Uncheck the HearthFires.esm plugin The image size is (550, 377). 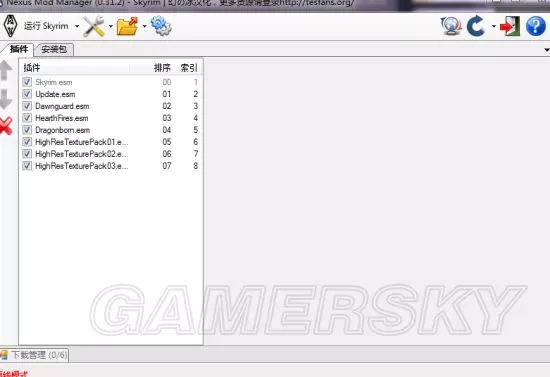27,118
